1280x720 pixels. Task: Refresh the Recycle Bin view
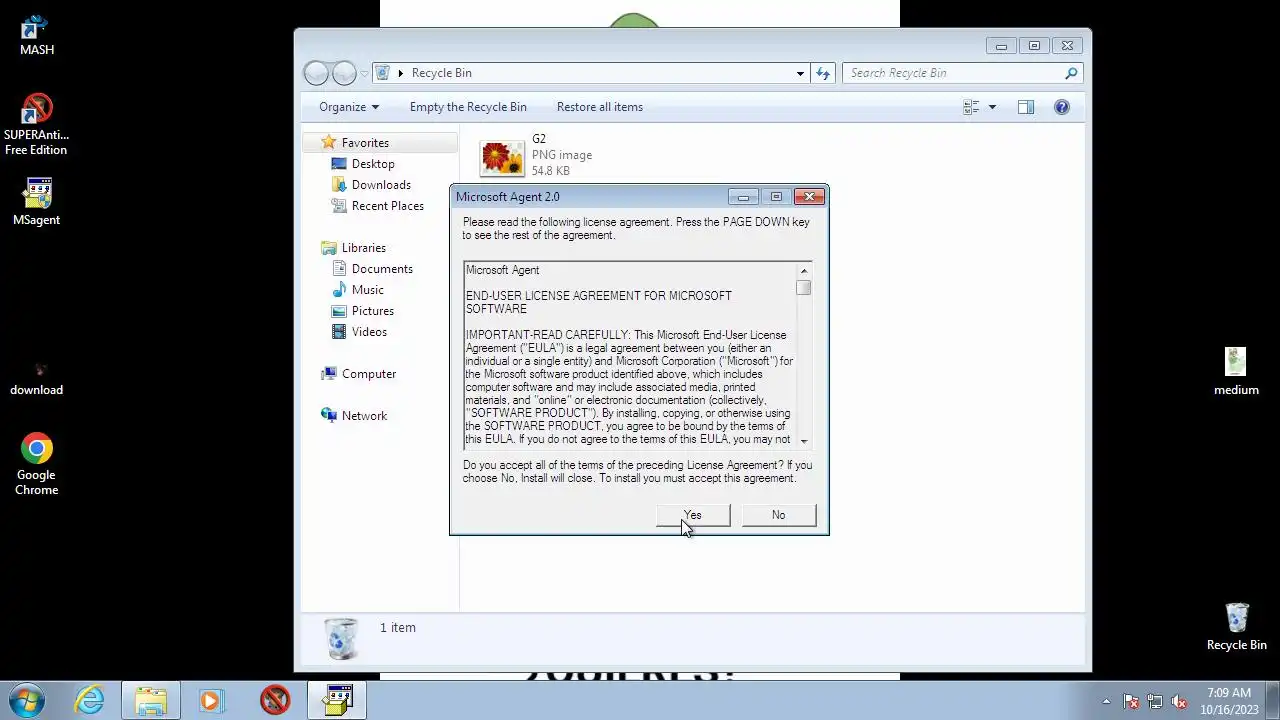coord(823,73)
